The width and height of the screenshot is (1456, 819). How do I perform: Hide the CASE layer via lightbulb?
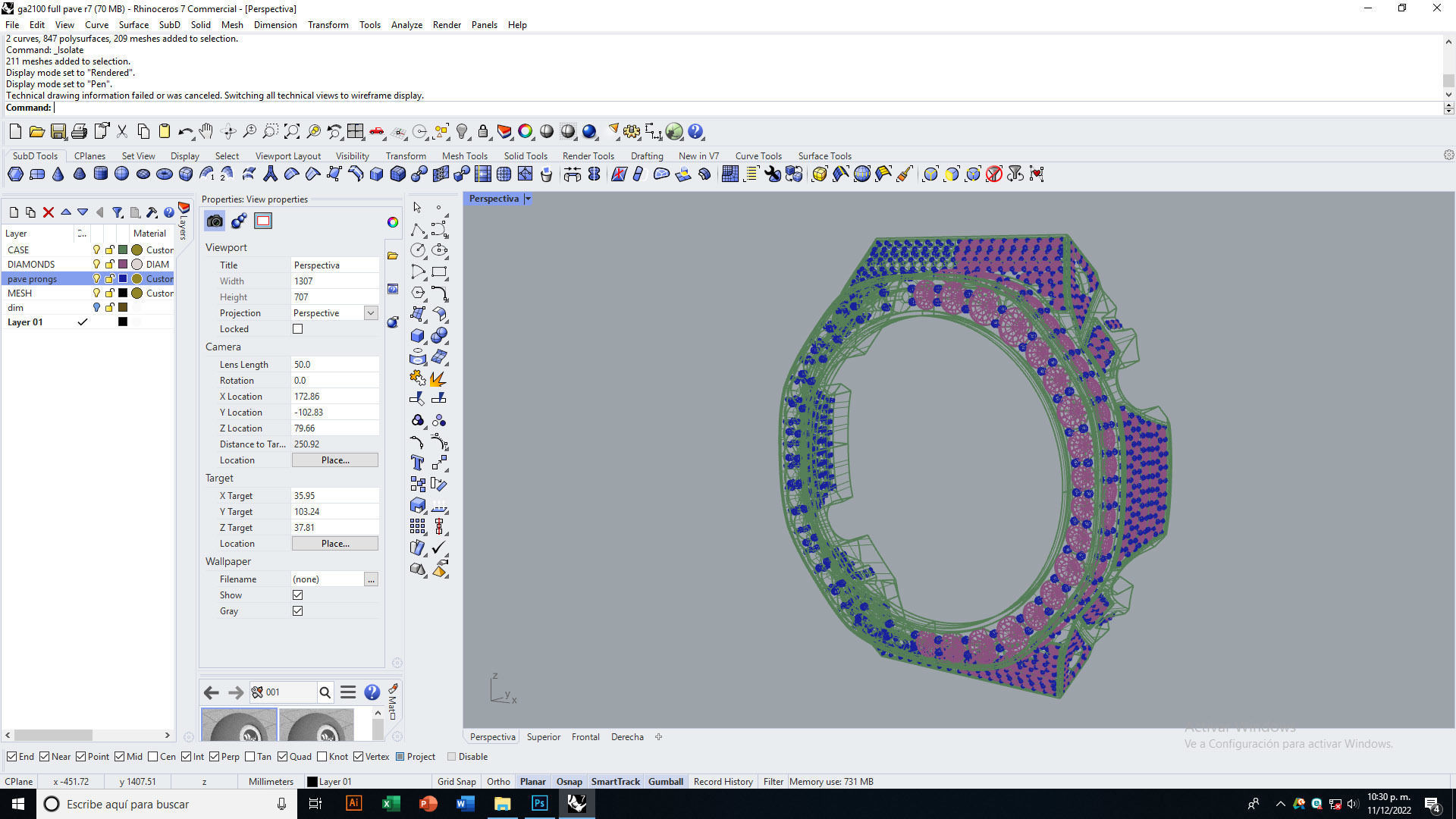coord(96,250)
